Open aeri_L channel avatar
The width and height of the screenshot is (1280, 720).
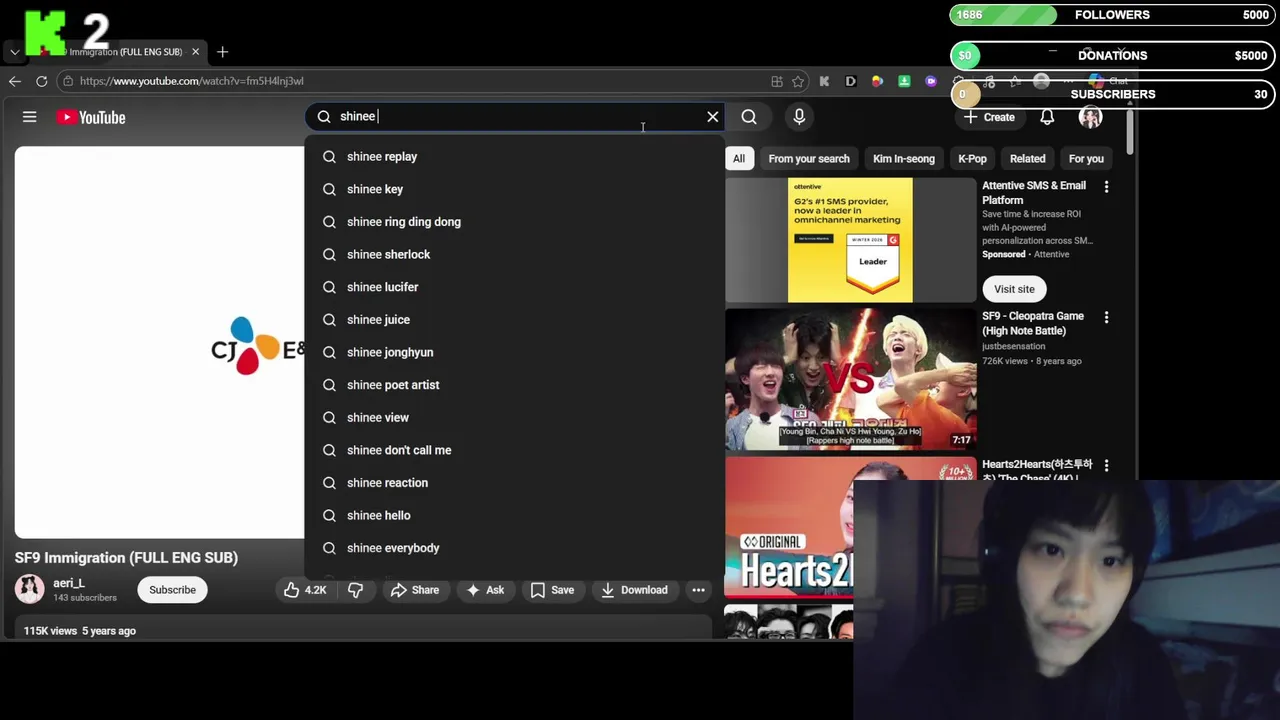30,589
